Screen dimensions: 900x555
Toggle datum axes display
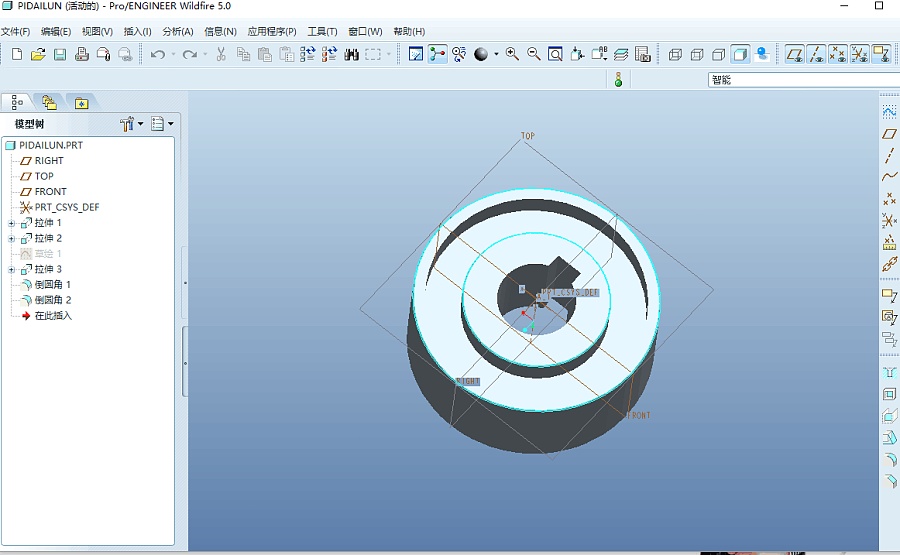[816, 55]
